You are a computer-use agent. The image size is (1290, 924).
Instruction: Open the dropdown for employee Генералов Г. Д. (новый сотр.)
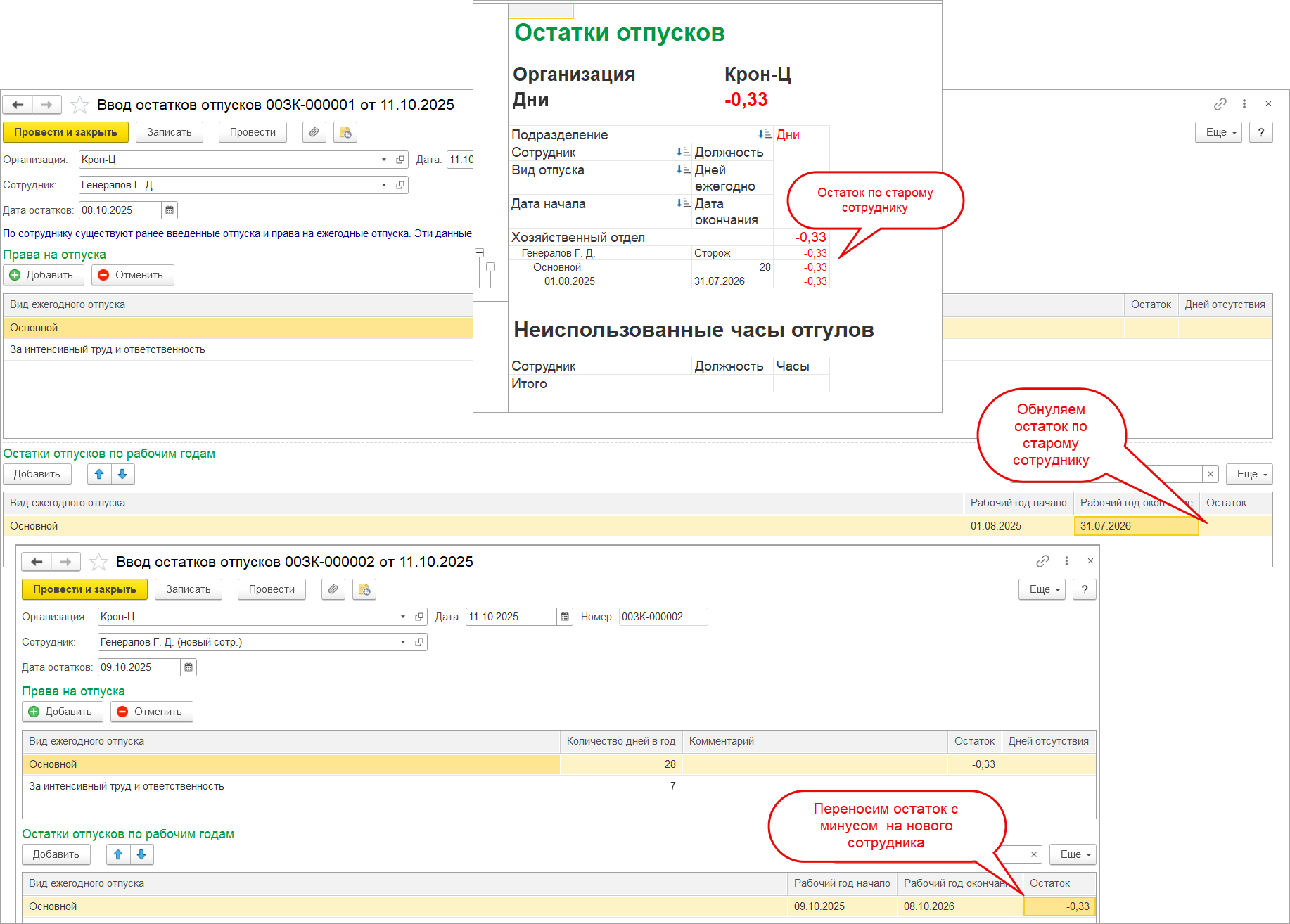tap(402, 642)
